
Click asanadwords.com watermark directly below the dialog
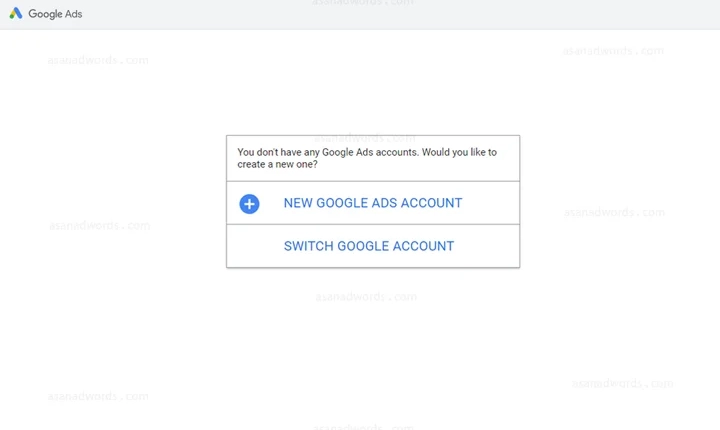[366, 297]
